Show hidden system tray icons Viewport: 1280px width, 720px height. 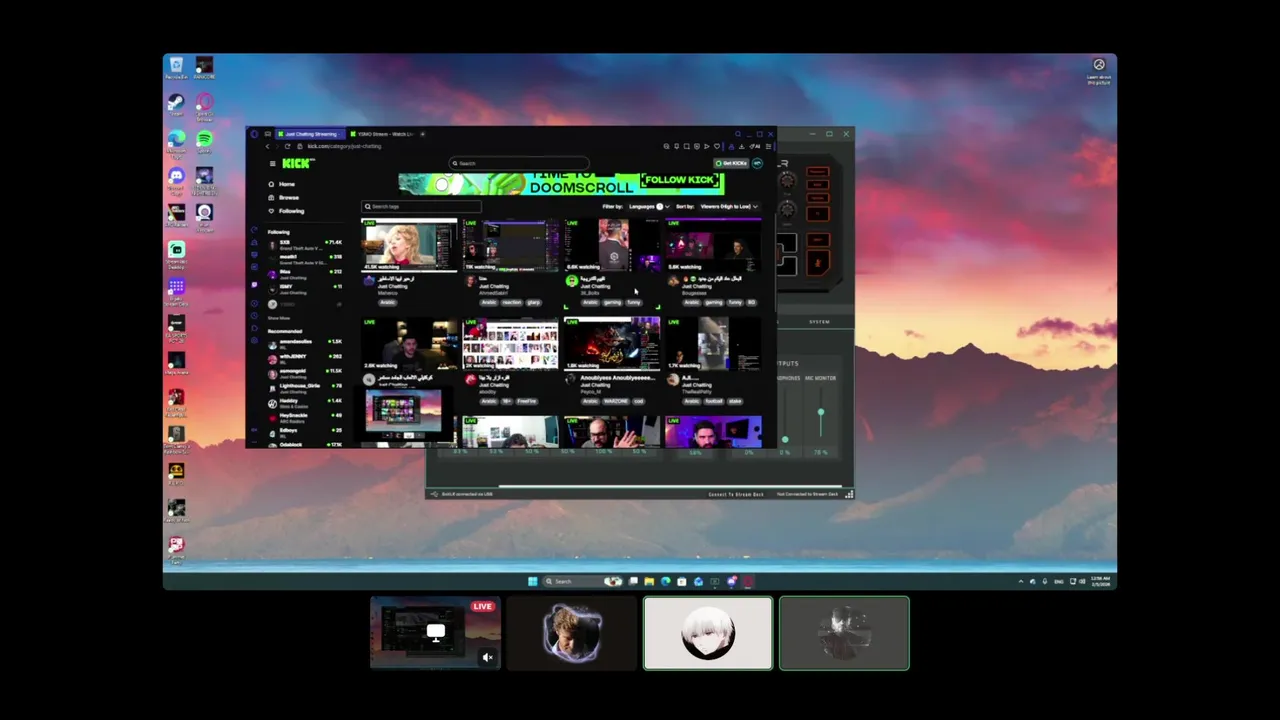pyautogui.click(x=1021, y=581)
